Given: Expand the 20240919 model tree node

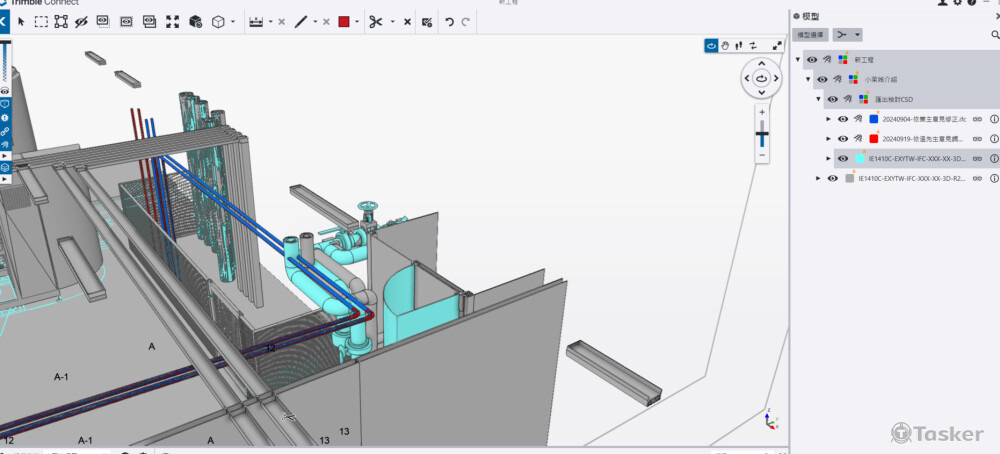Looking at the screenshot, I should click(x=828, y=139).
